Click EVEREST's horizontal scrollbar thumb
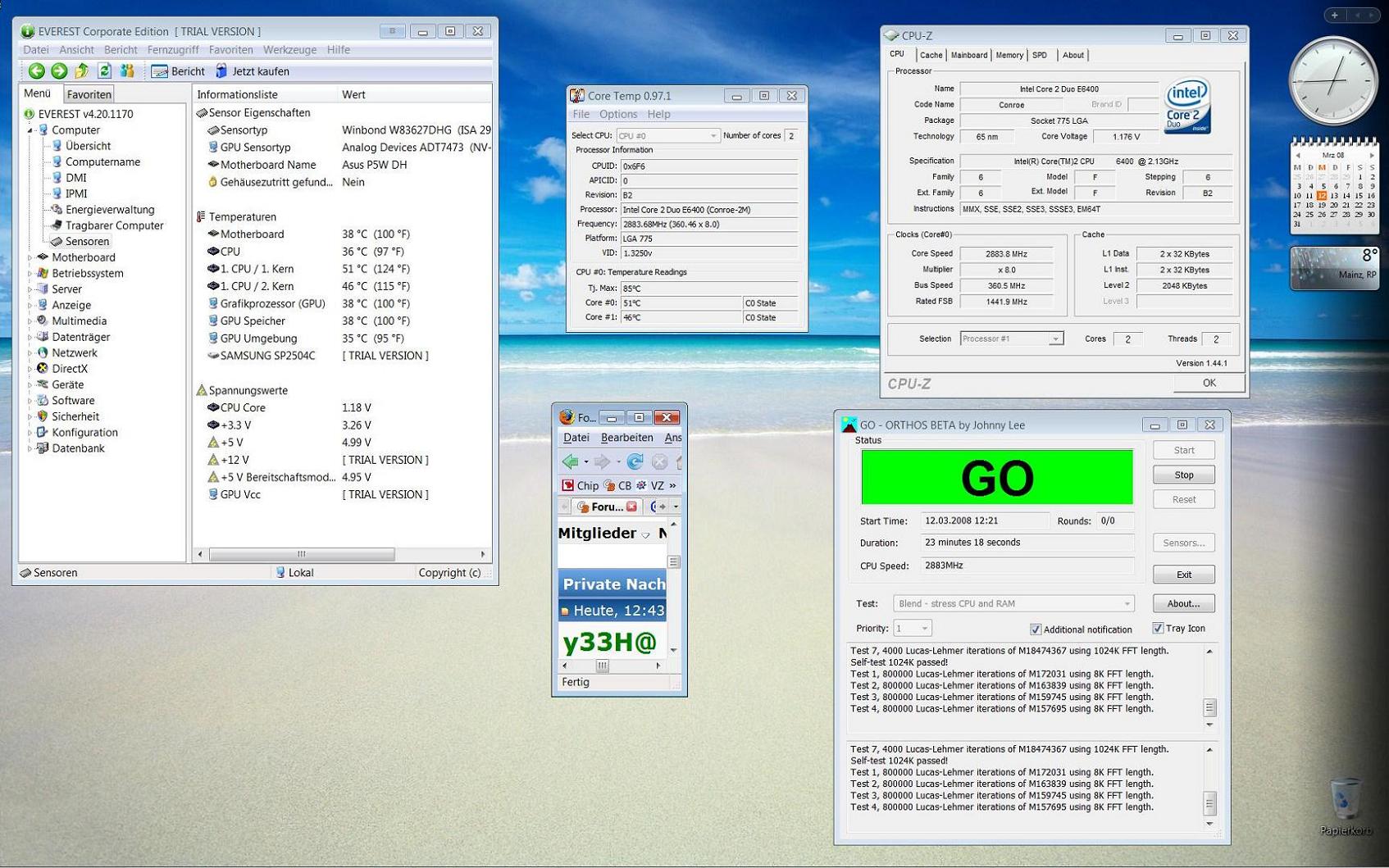 [x=302, y=554]
